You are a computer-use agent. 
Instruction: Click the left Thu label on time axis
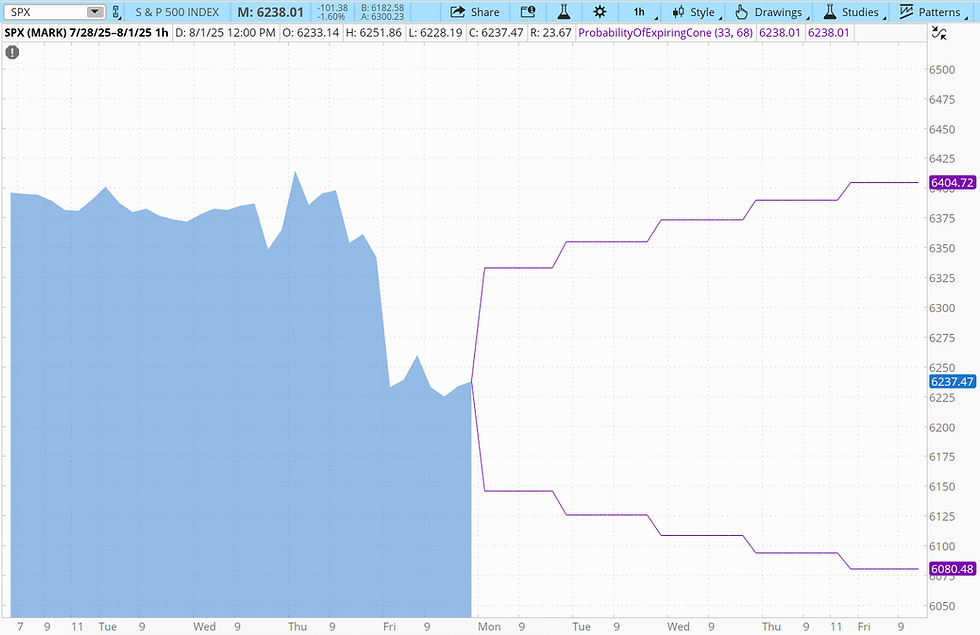point(298,626)
